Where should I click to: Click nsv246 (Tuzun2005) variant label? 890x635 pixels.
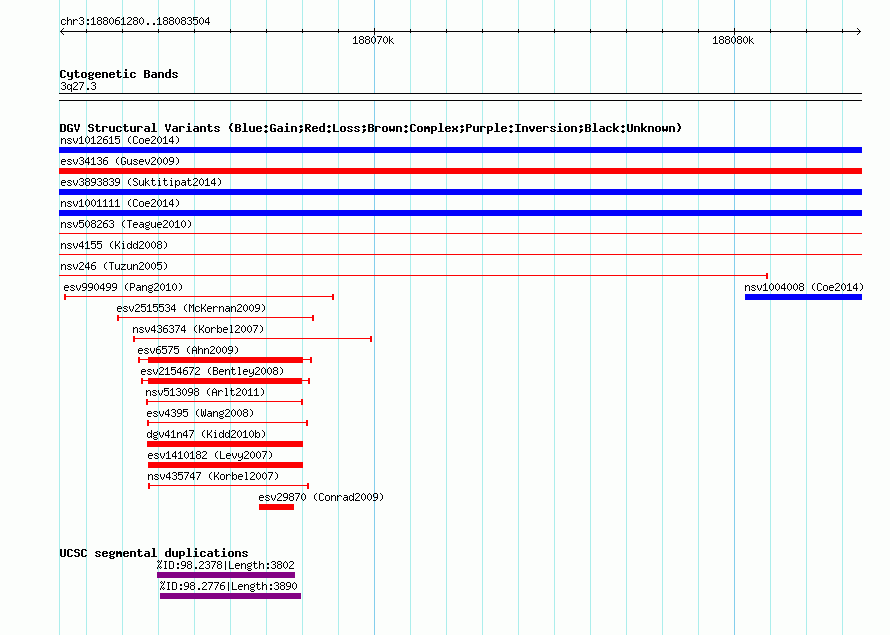click(x=114, y=266)
